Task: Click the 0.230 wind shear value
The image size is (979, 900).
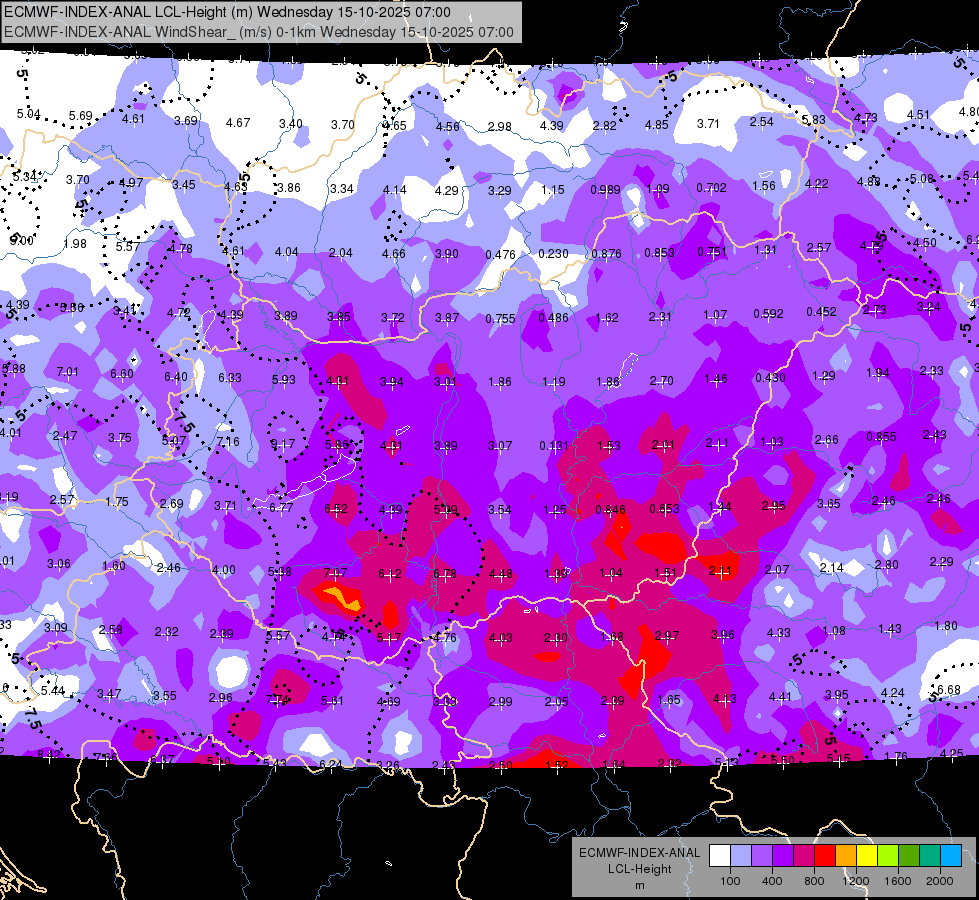Action: [x=553, y=254]
